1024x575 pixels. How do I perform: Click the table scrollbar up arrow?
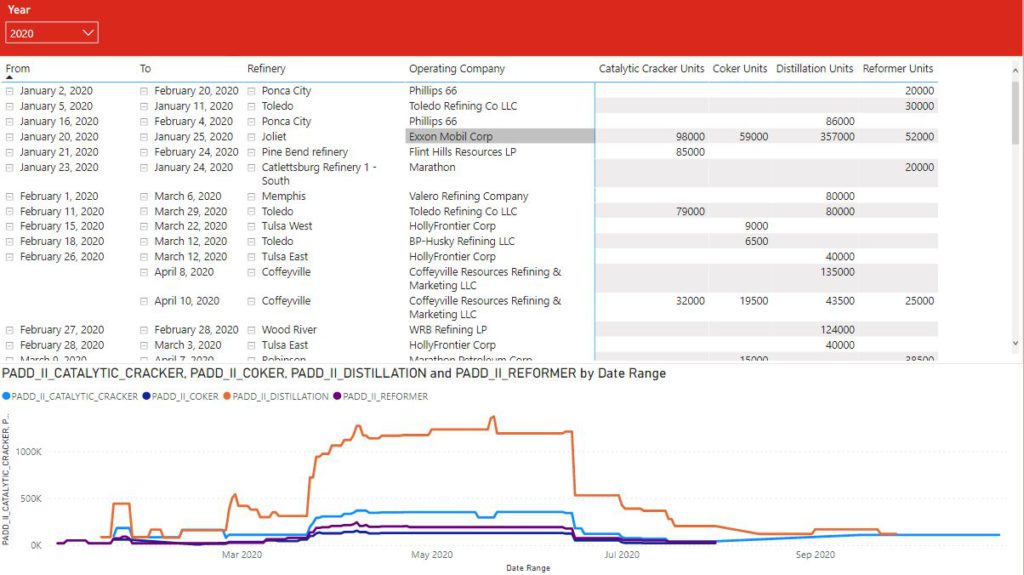tap(1015, 70)
